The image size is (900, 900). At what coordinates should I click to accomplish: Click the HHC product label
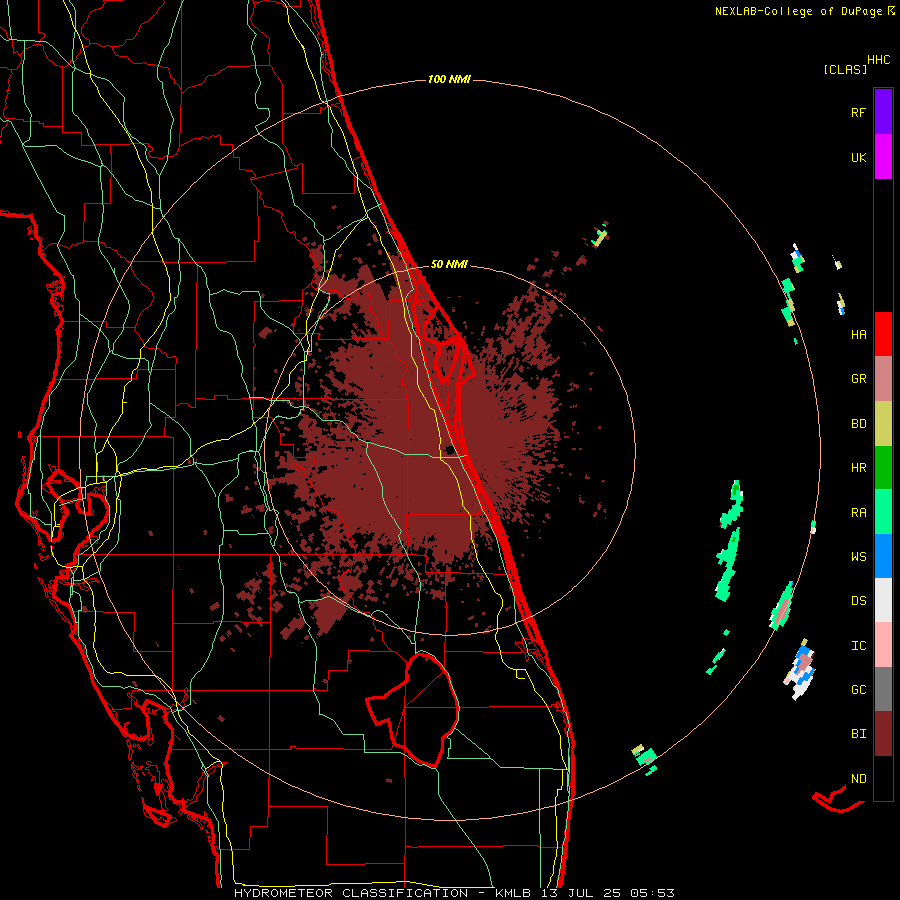pos(878,60)
